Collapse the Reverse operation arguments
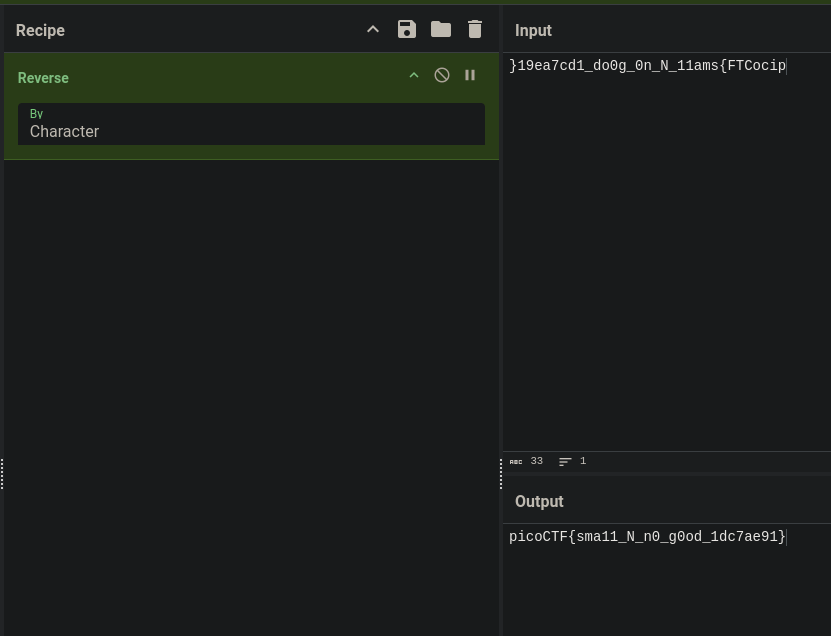This screenshot has width=831, height=636. 414,75
